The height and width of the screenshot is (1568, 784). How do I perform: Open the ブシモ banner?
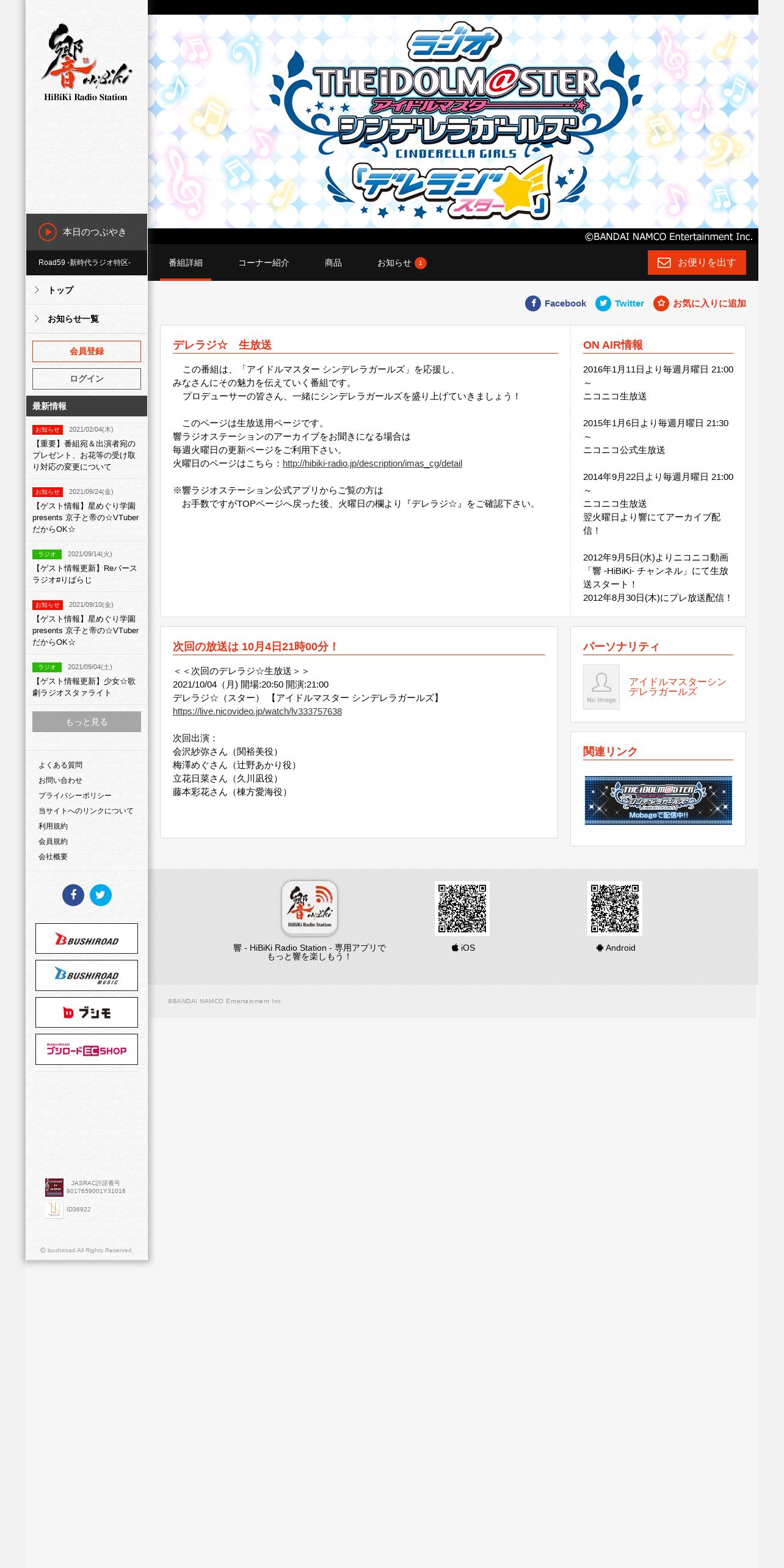coord(87,1012)
